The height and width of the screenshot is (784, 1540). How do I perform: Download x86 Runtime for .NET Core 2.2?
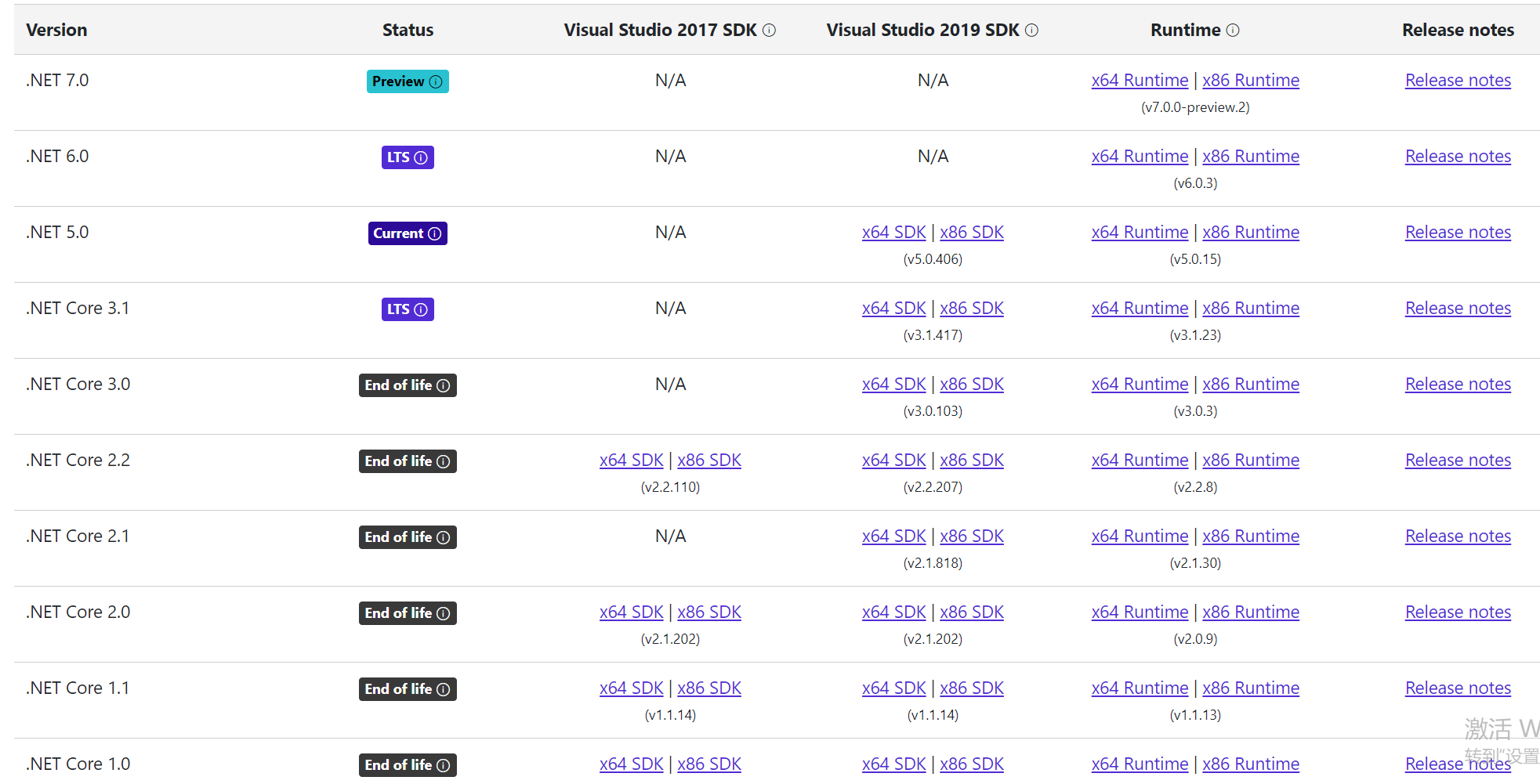[1251, 460]
